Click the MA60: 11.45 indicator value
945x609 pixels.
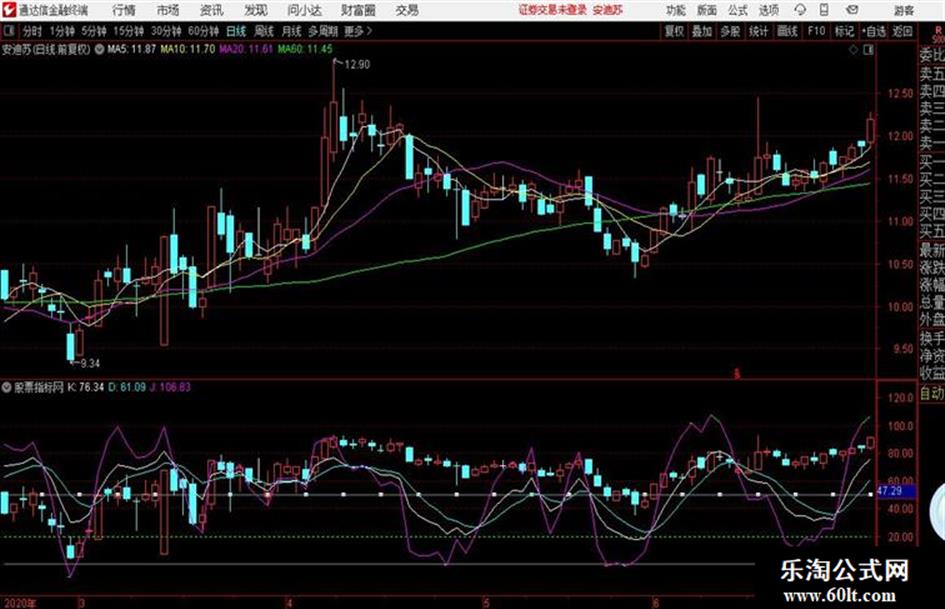tap(305, 49)
